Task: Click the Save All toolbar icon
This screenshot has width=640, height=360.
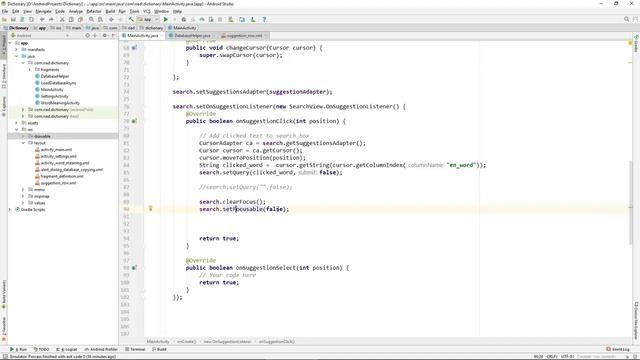Action: point(13,19)
